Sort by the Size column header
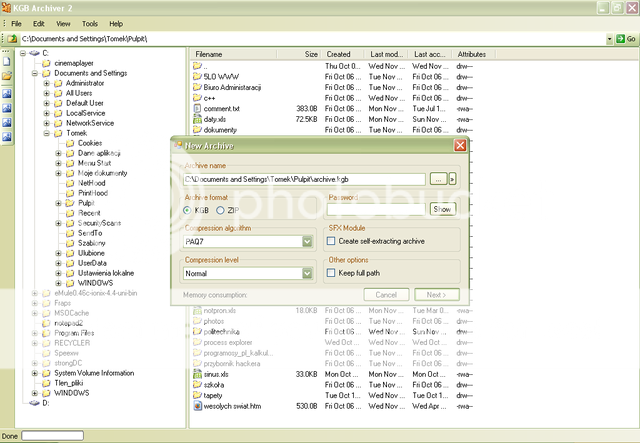The width and height of the screenshot is (640, 443). tap(299, 54)
